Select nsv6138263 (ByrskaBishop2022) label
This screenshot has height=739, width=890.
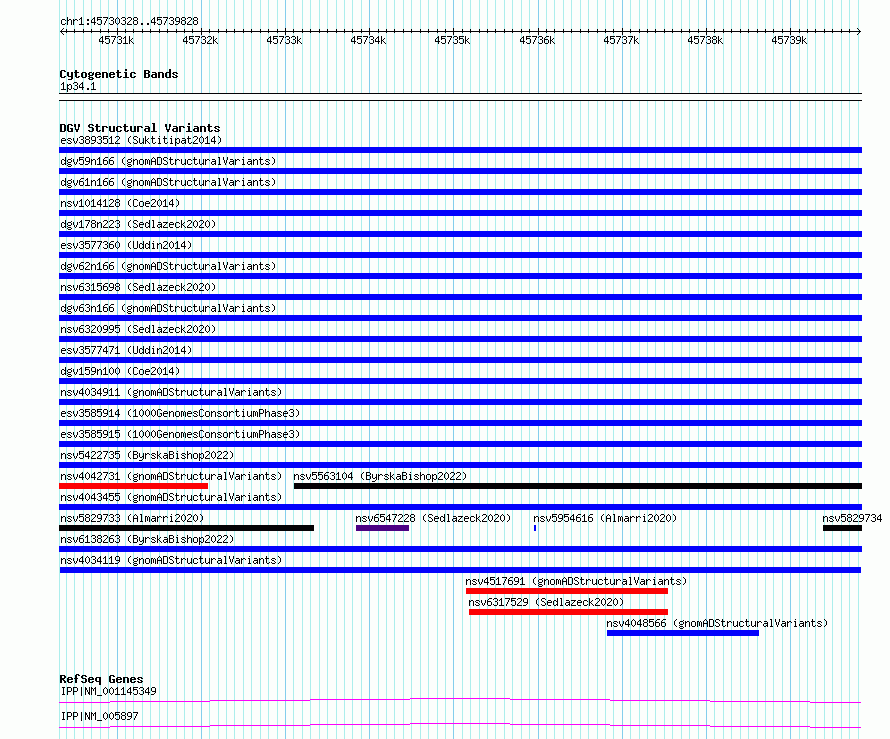click(147, 539)
